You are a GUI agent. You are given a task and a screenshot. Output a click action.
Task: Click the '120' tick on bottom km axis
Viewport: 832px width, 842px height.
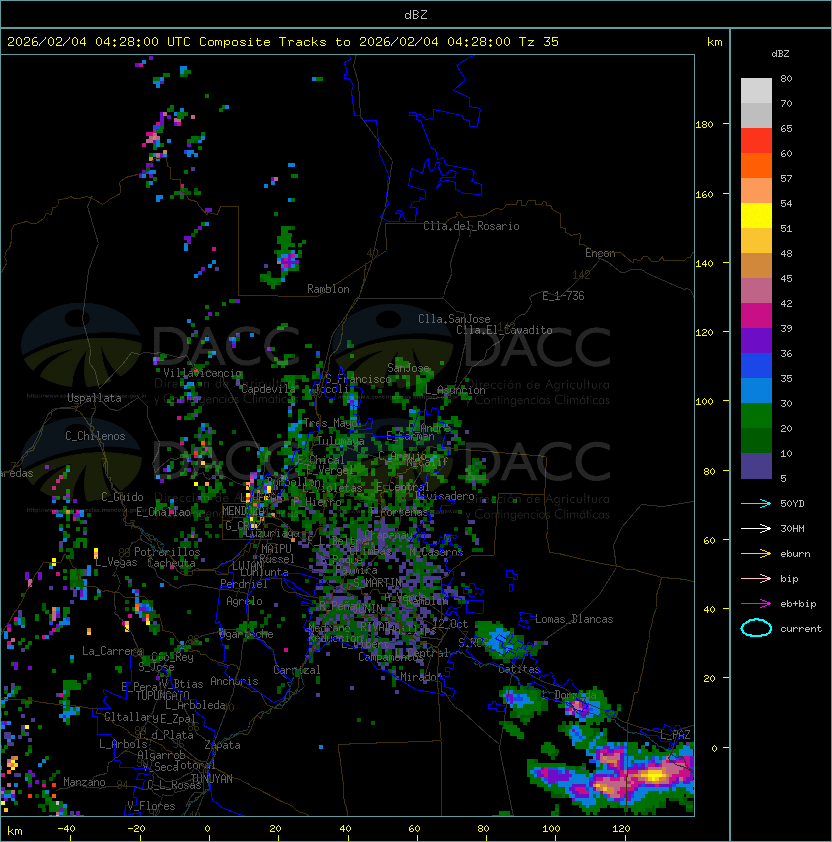pos(621,828)
